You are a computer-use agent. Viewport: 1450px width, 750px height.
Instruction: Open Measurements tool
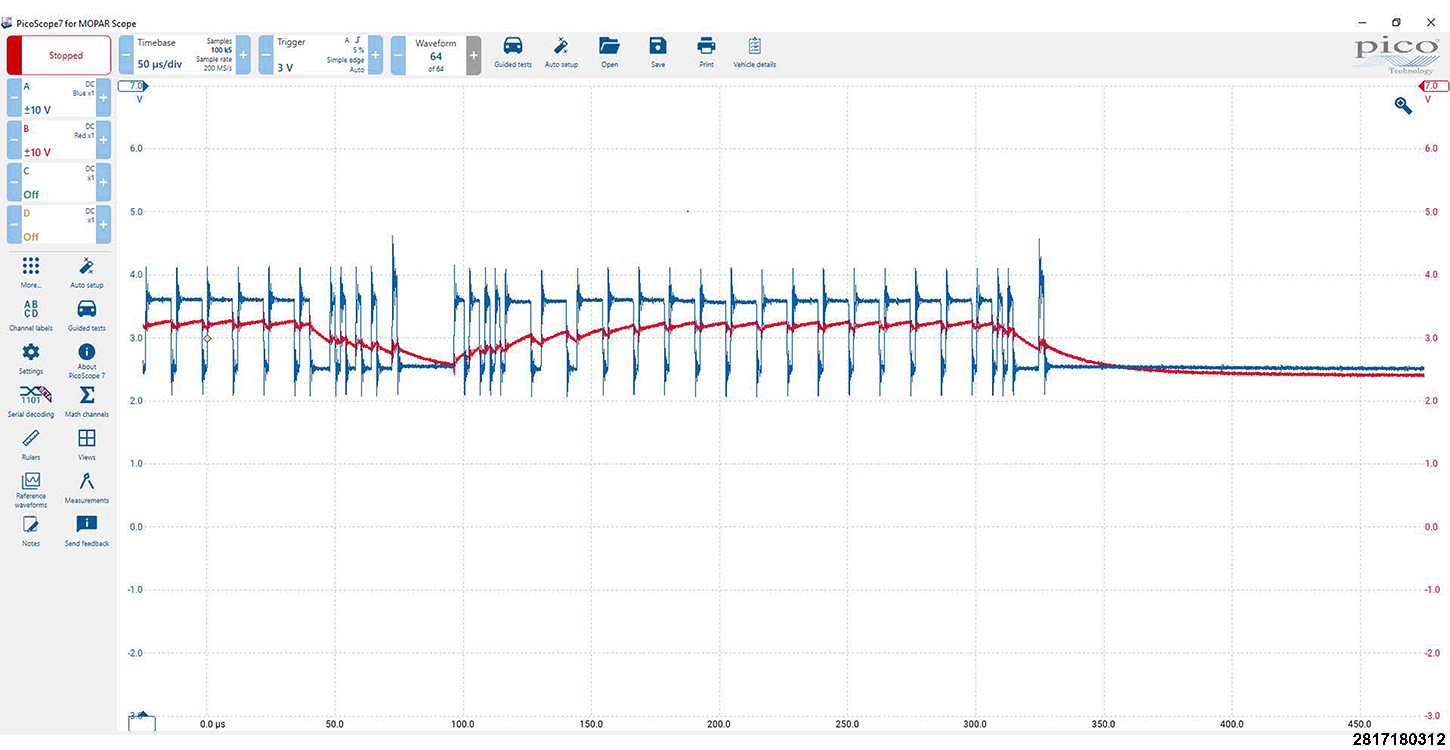(87, 486)
